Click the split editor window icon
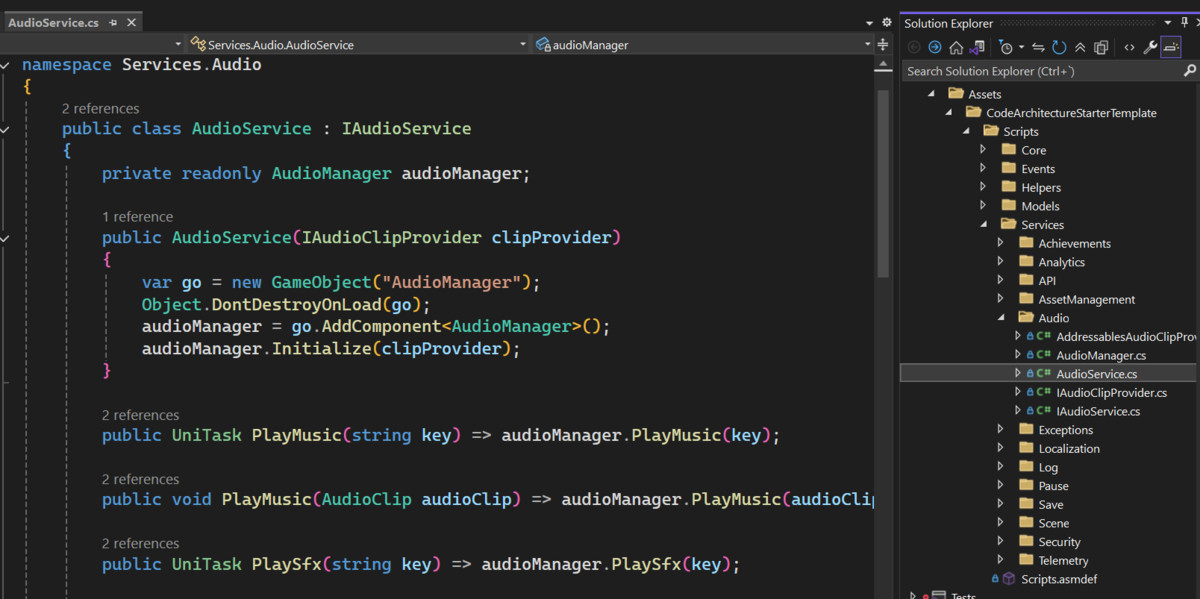 (881, 44)
